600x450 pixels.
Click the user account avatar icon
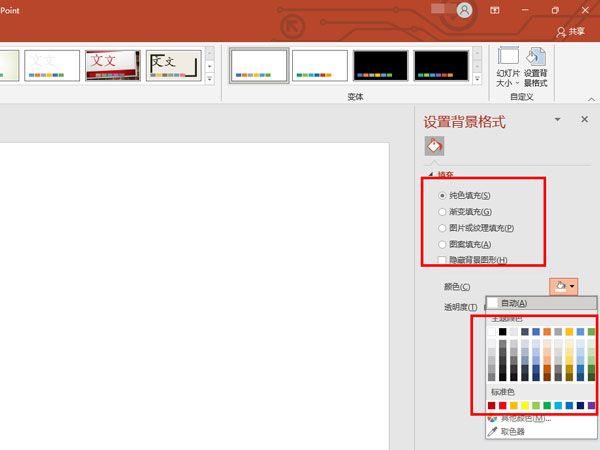464,10
